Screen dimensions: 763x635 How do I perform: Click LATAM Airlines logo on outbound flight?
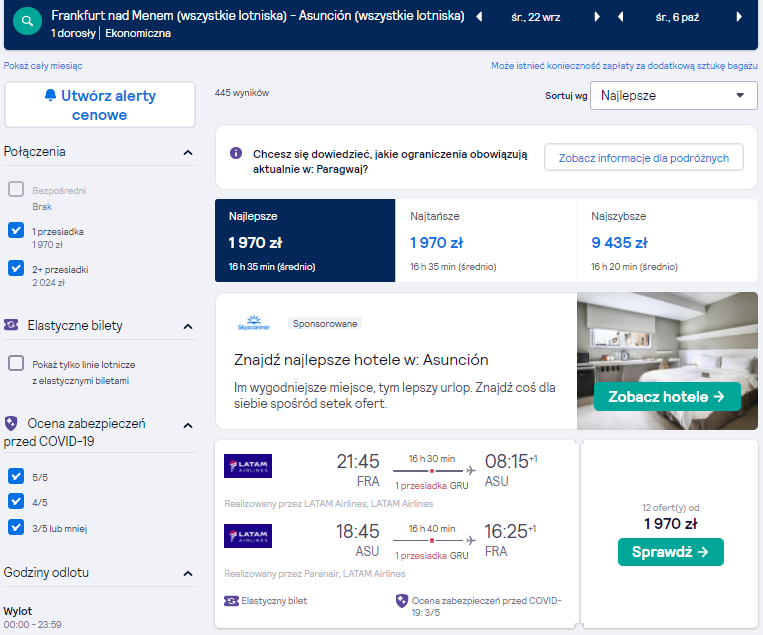[x=248, y=466]
